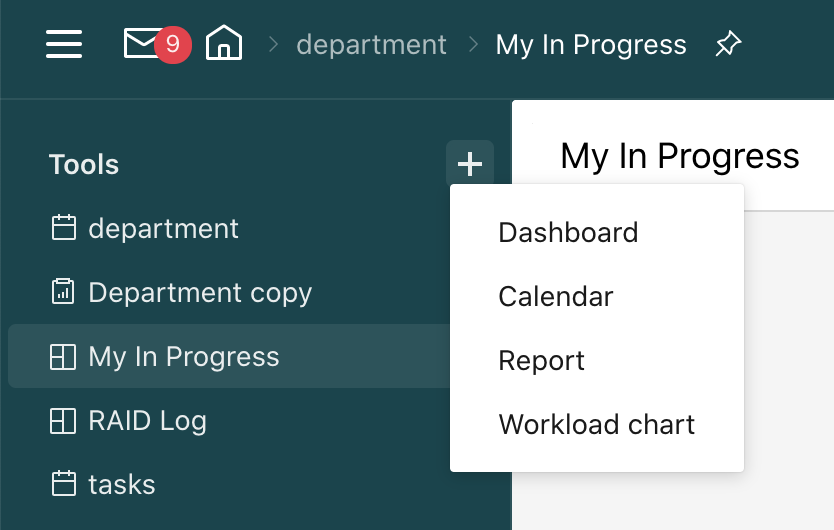Select My In Progress in the sidebar
The image size is (834, 530).
tap(184, 357)
